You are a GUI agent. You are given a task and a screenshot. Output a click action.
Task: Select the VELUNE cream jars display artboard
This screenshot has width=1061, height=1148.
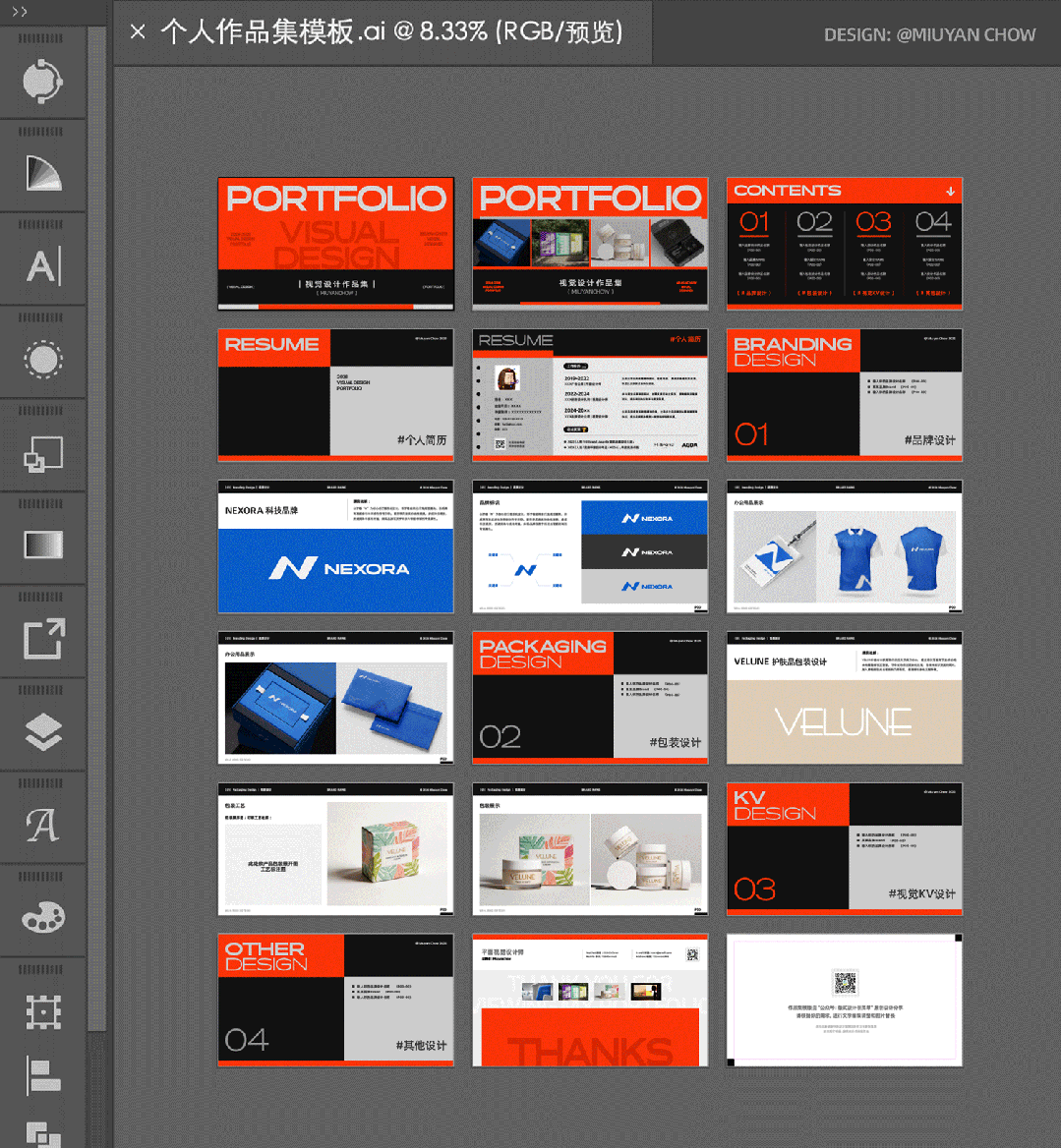[589, 849]
